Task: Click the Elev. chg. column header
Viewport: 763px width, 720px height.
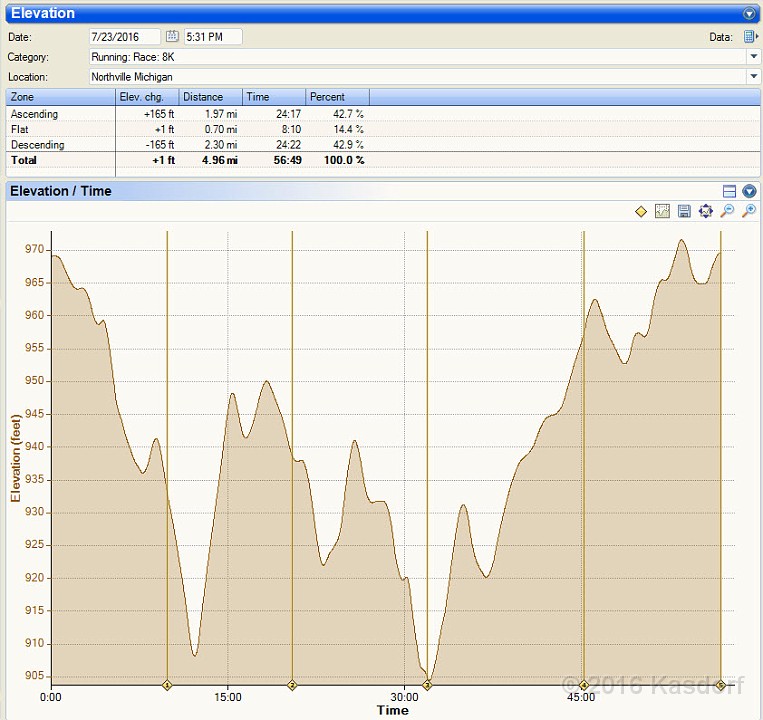Action: pyautogui.click(x=147, y=97)
